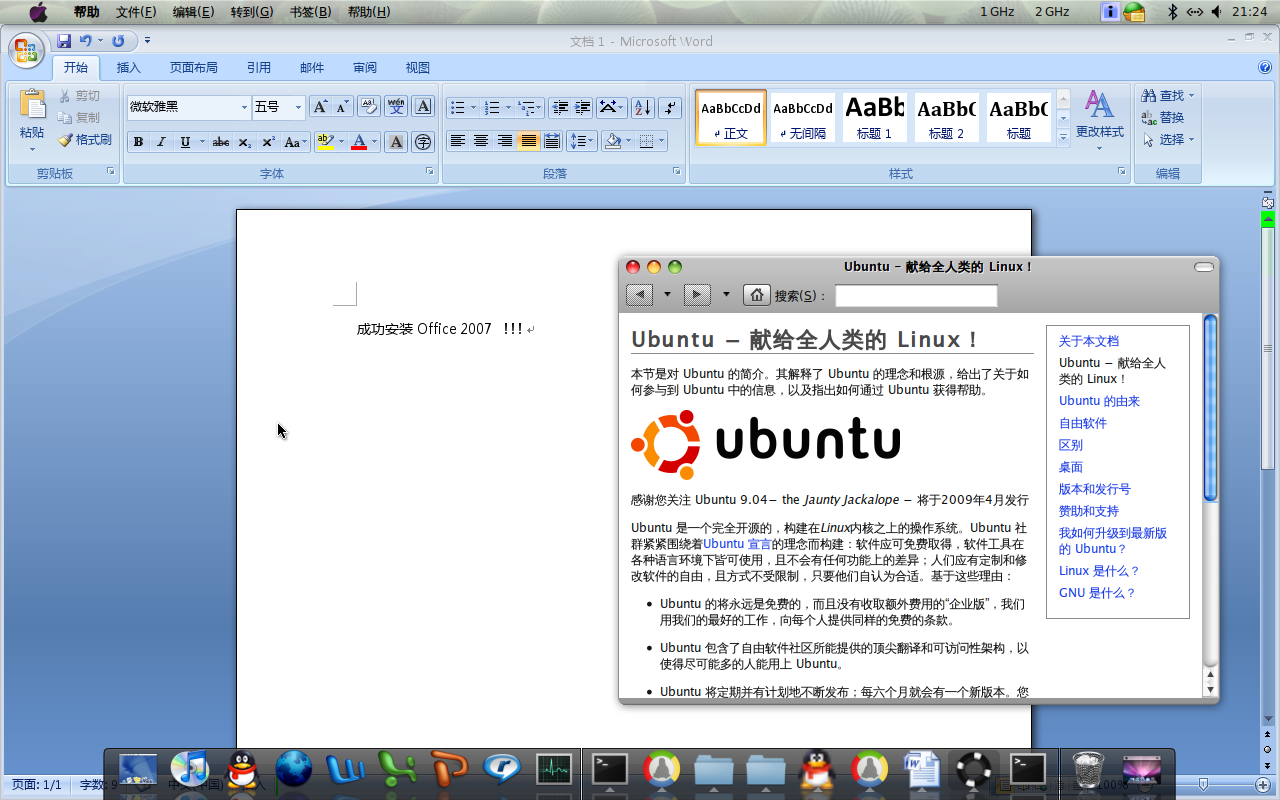
Task: Toggle Bold formatting
Action: 138,142
